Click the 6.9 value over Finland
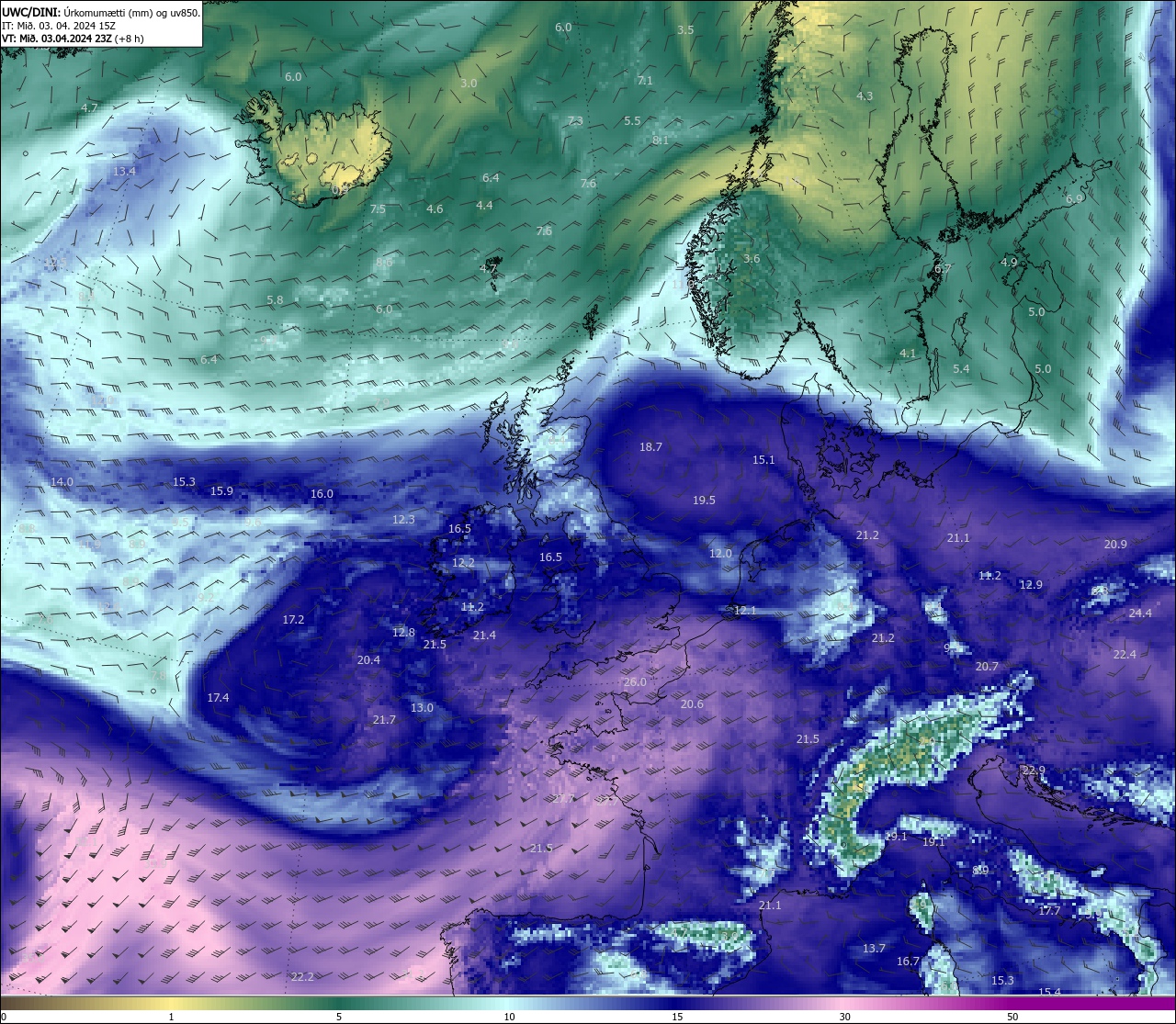 pos(1074,199)
